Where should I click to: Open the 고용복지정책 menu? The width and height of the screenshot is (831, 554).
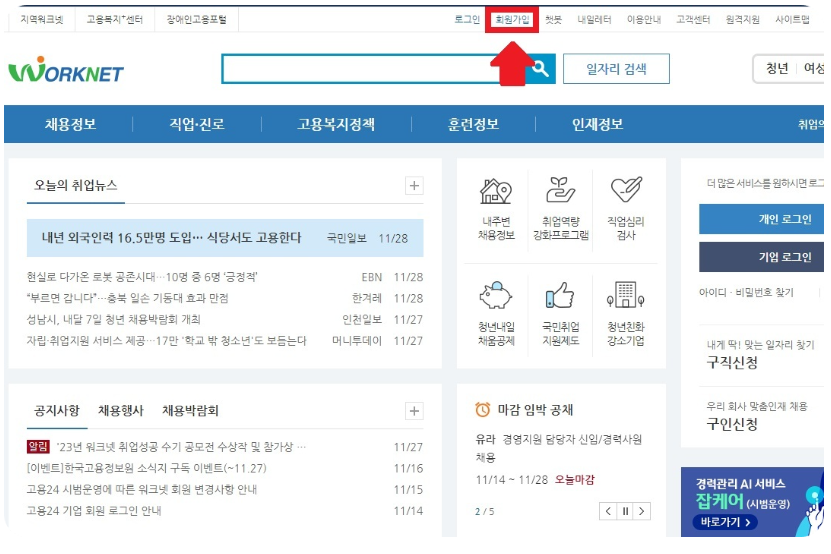tap(336, 124)
